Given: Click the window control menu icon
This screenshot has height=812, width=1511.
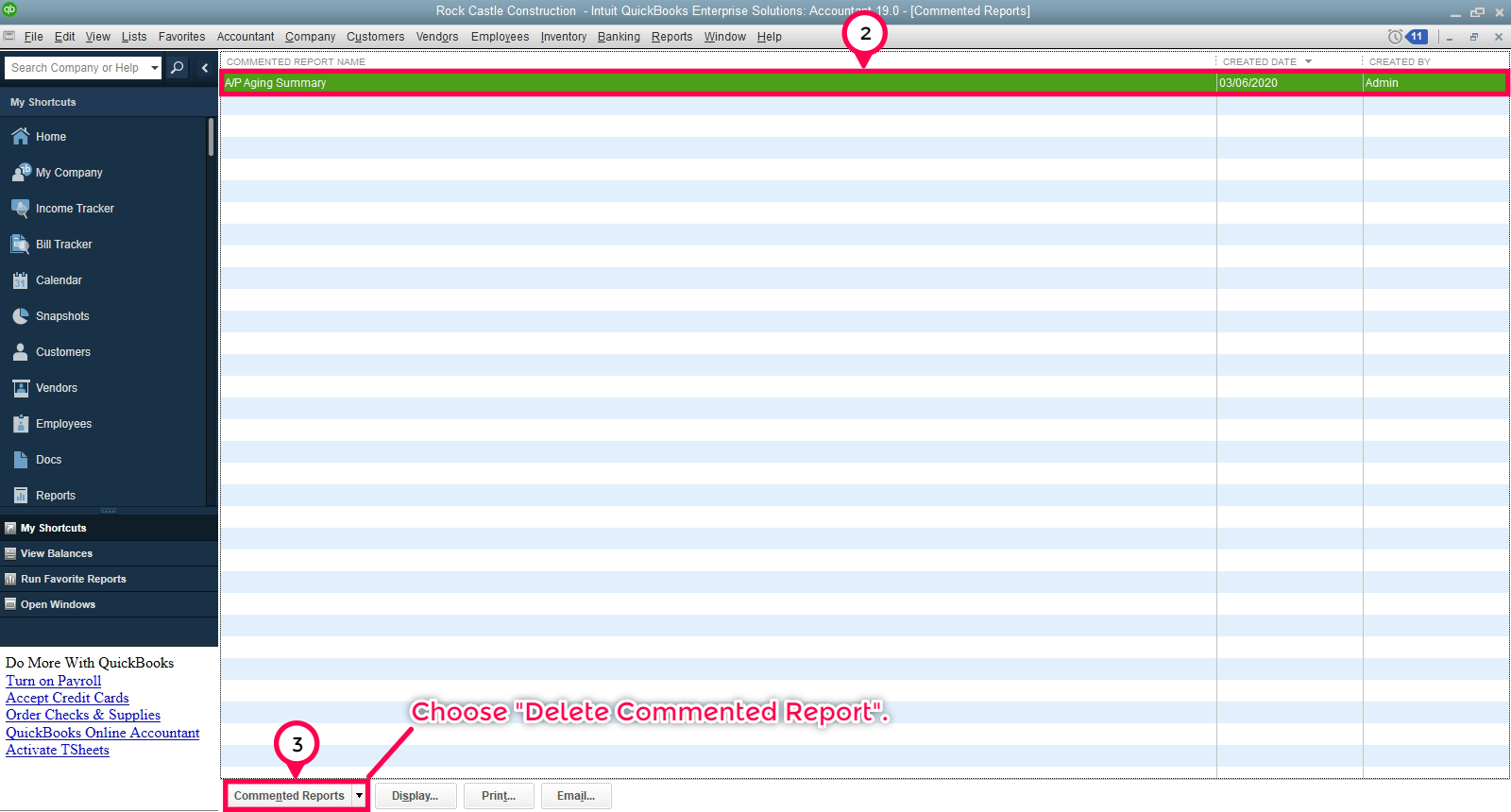Looking at the screenshot, I should point(8,36).
